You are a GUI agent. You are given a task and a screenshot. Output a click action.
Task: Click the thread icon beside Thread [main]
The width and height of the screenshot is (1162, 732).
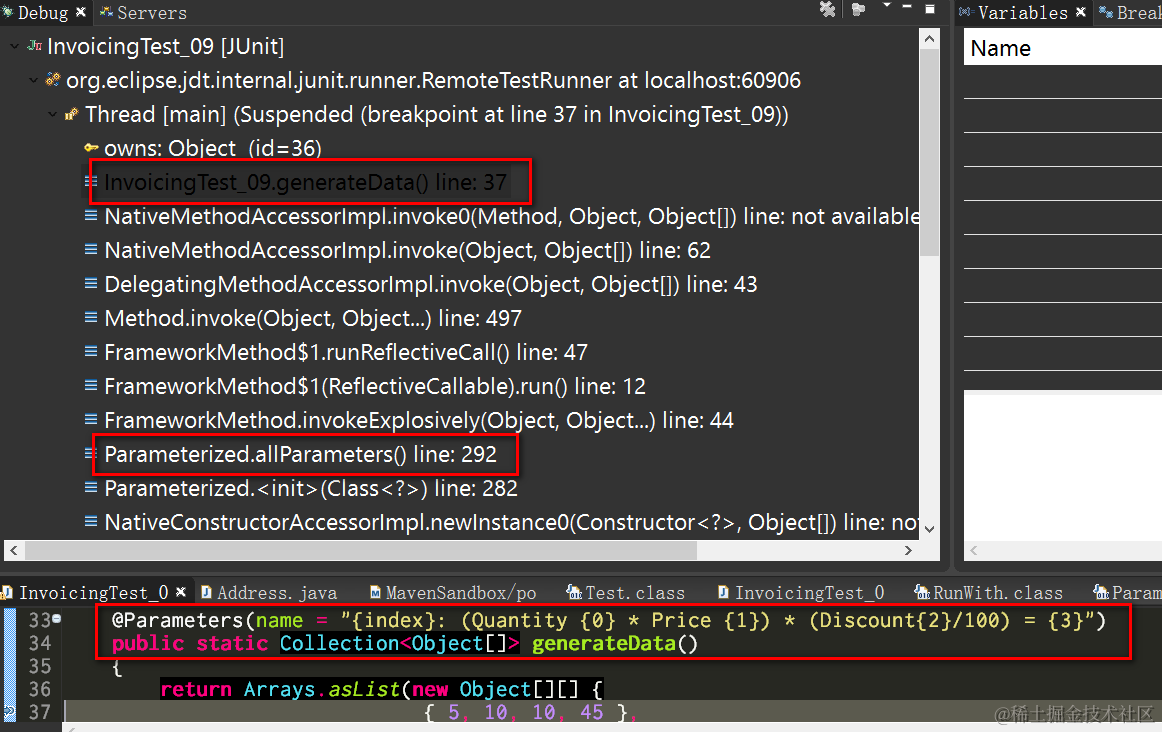tap(72, 114)
